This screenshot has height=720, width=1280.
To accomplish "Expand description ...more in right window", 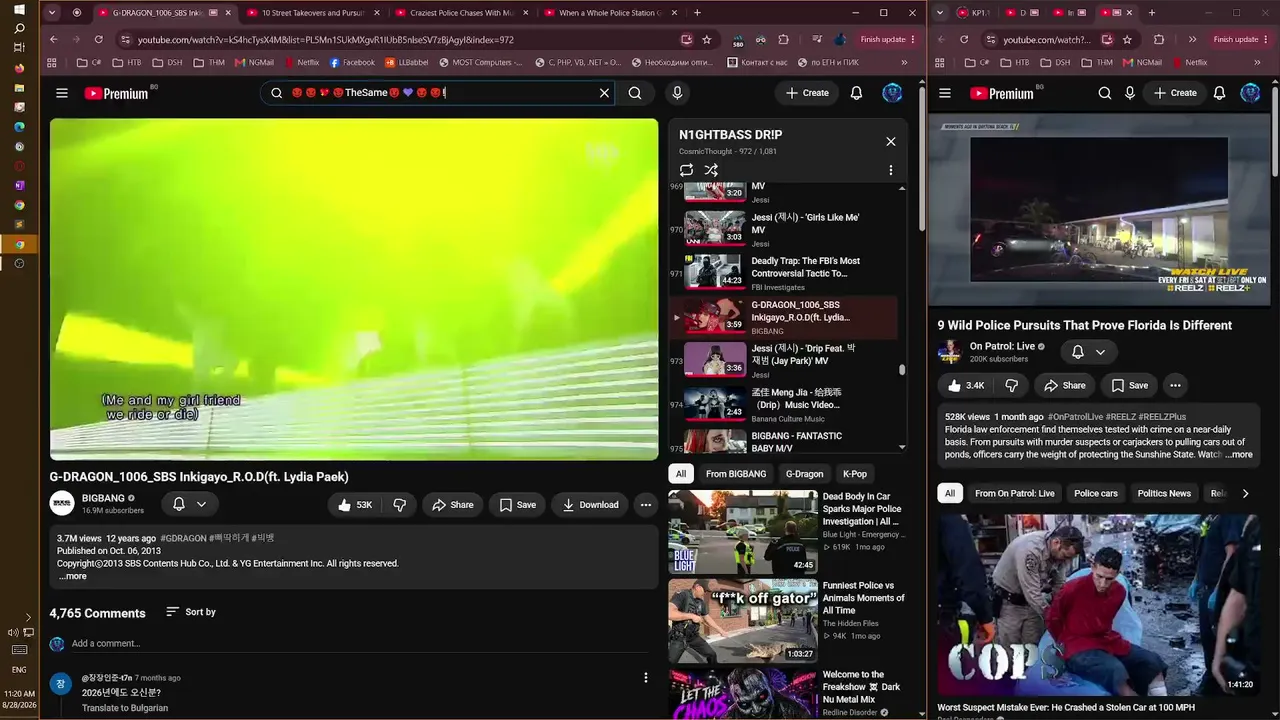I will [x=1239, y=455].
